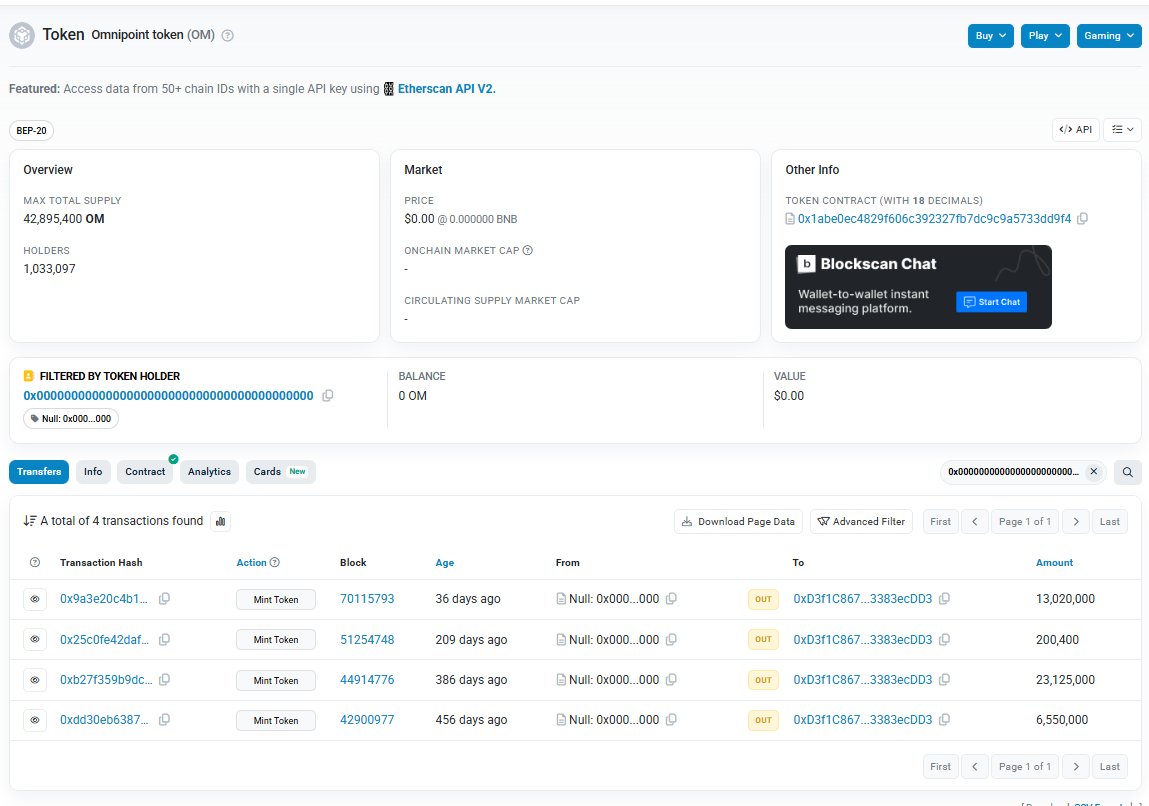The image size is (1149, 806).
Task: Click Mint Token action in 36 days row
Action: click(276, 599)
